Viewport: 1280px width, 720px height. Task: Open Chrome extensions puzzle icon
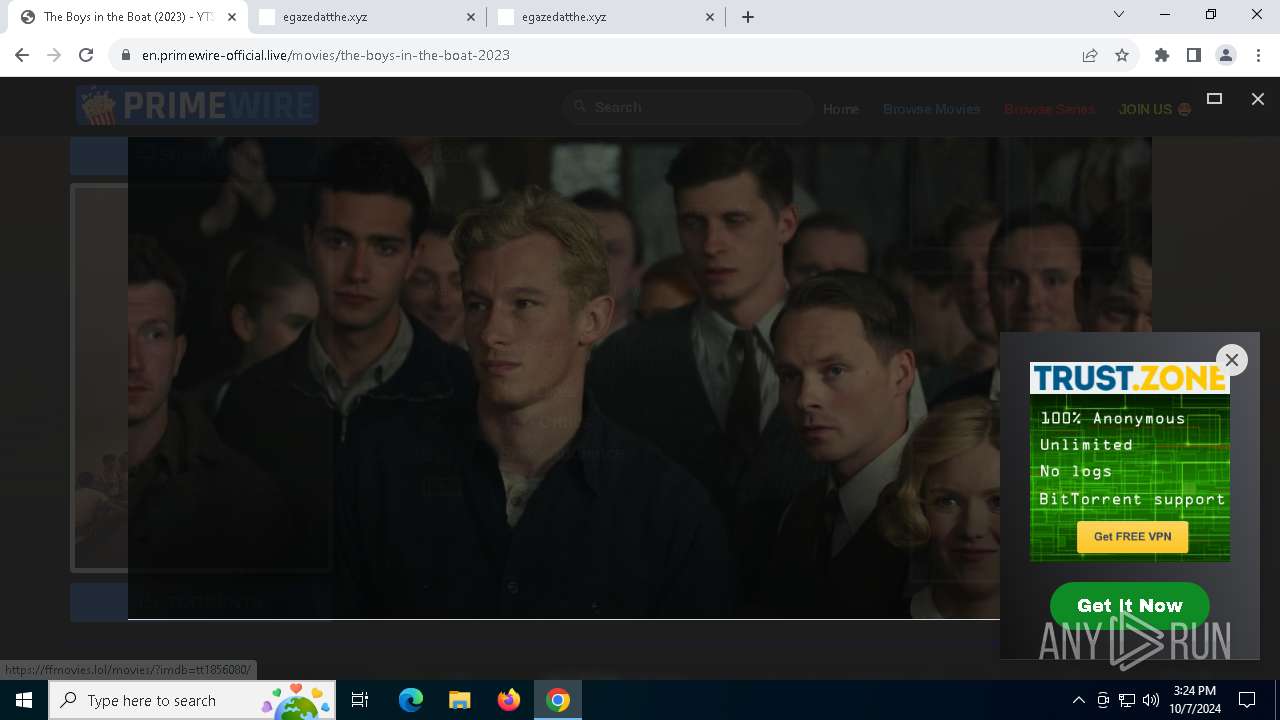tap(1162, 55)
